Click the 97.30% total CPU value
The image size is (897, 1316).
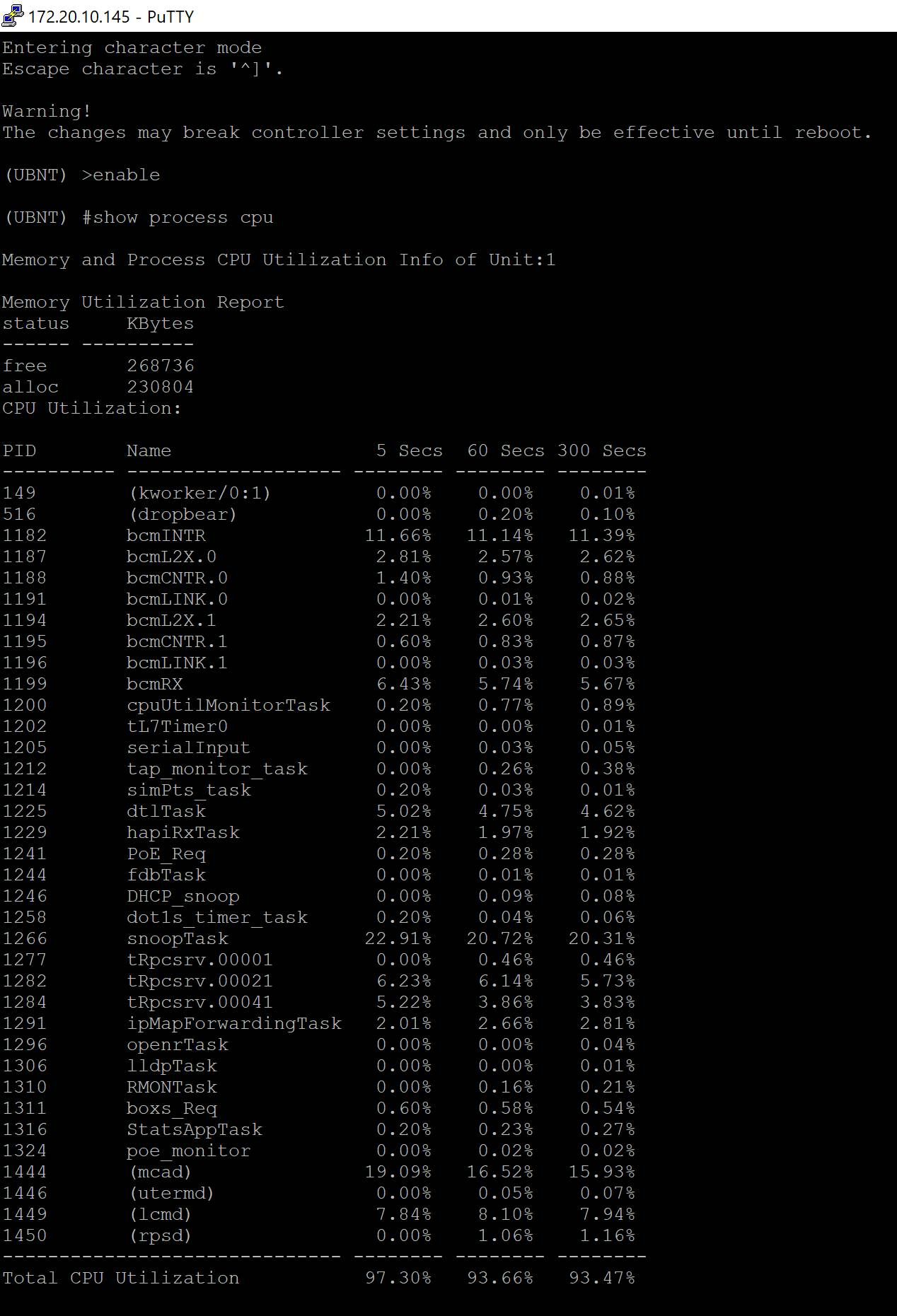click(x=398, y=1279)
